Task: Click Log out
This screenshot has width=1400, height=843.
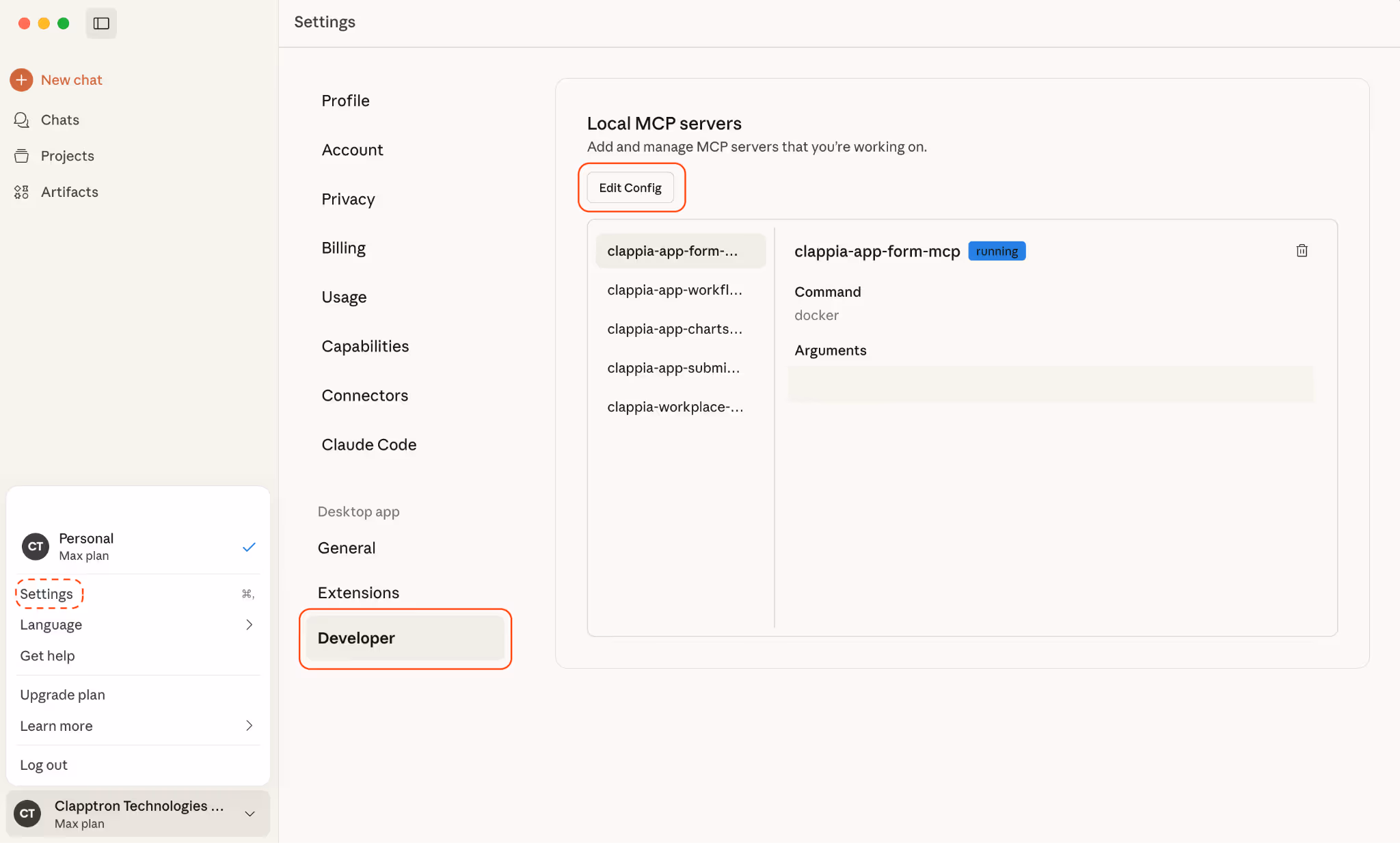Action: click(x=44, y=764)
